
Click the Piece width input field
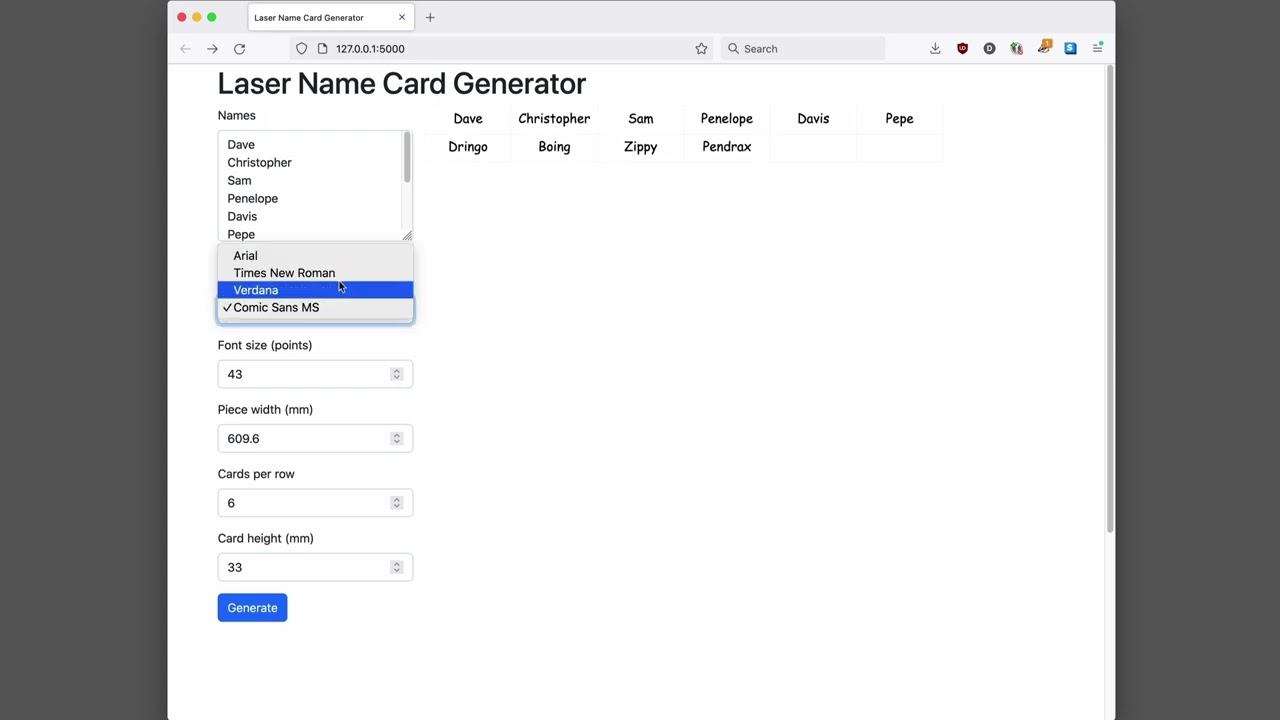(x=315, y=438)
